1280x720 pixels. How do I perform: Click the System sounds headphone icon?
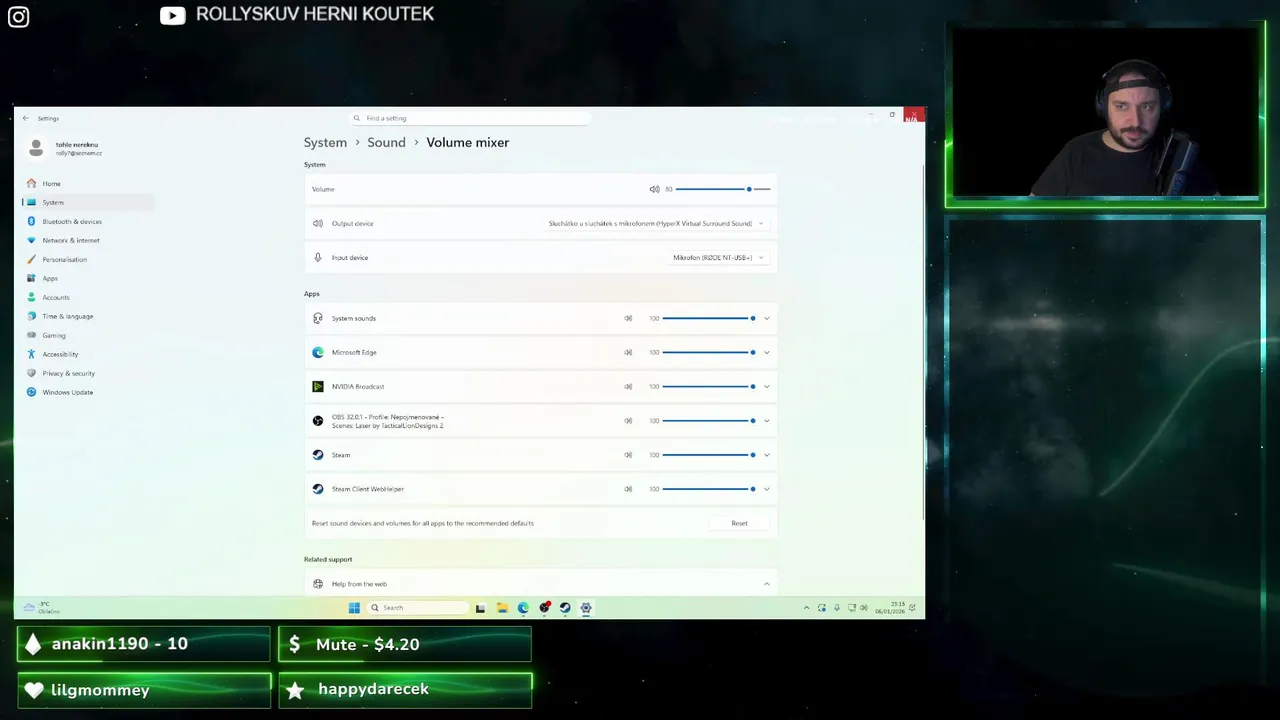tap(318, 318)
